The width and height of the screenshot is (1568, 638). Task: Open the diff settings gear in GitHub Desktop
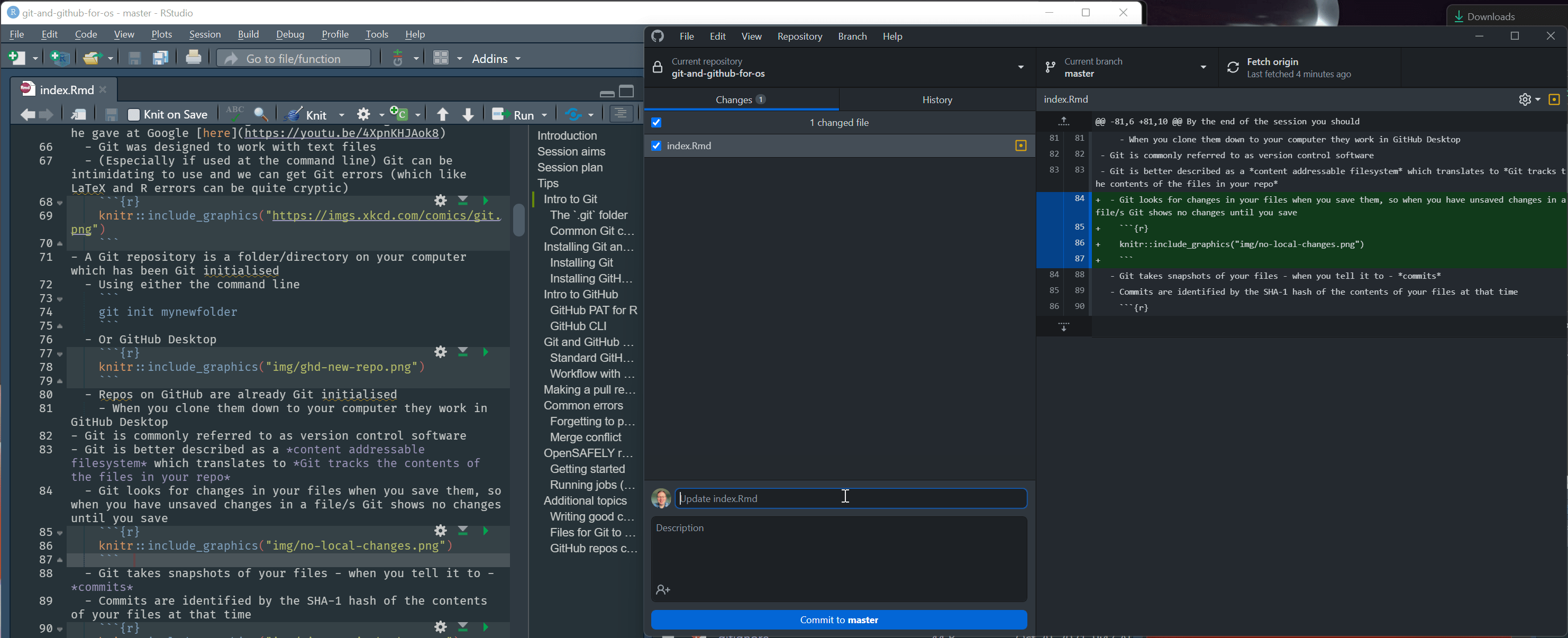pos(1525,99)
